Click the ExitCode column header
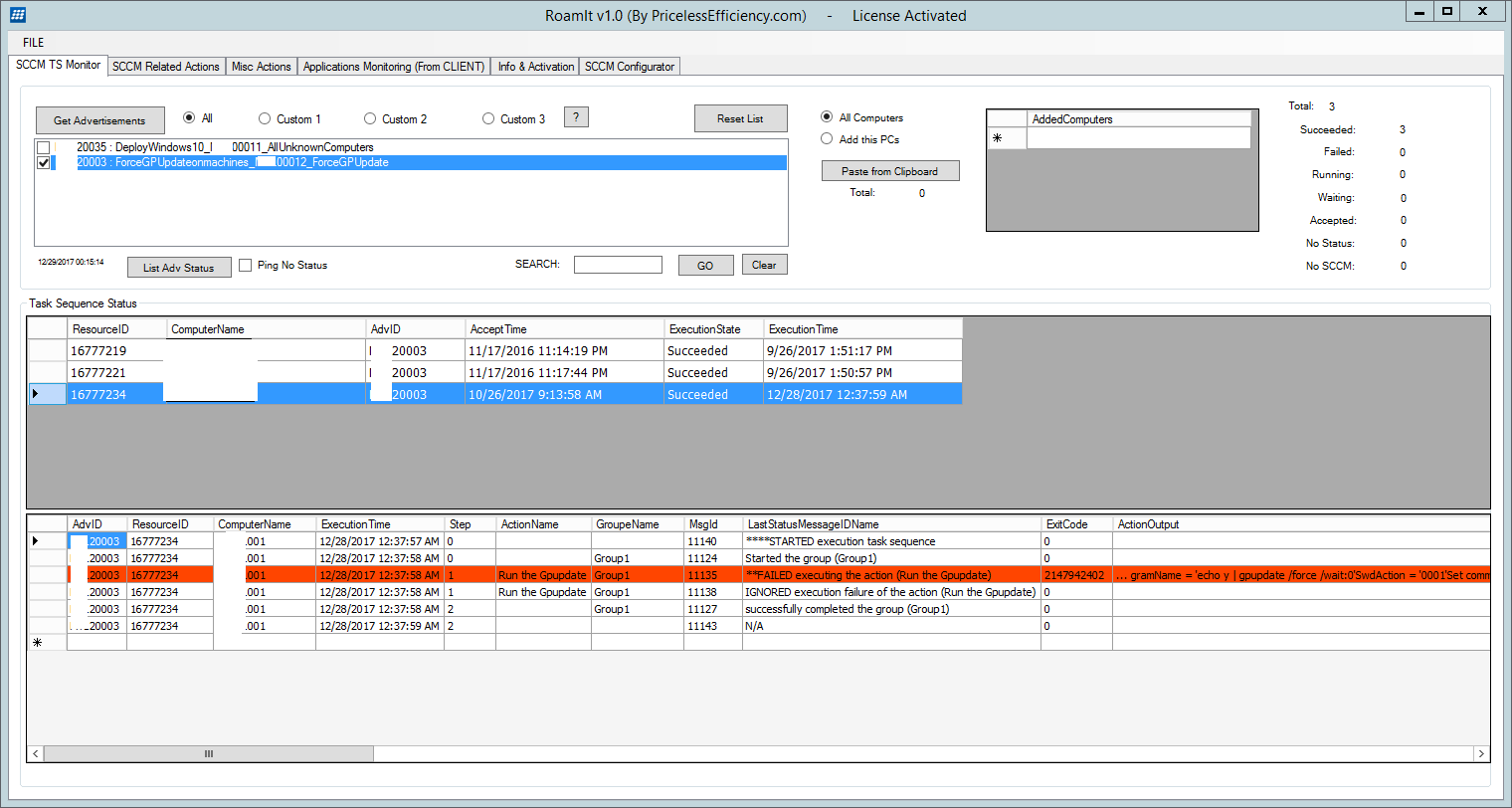The height and width of the screenshot is (808, 1512). point(1076,524)
